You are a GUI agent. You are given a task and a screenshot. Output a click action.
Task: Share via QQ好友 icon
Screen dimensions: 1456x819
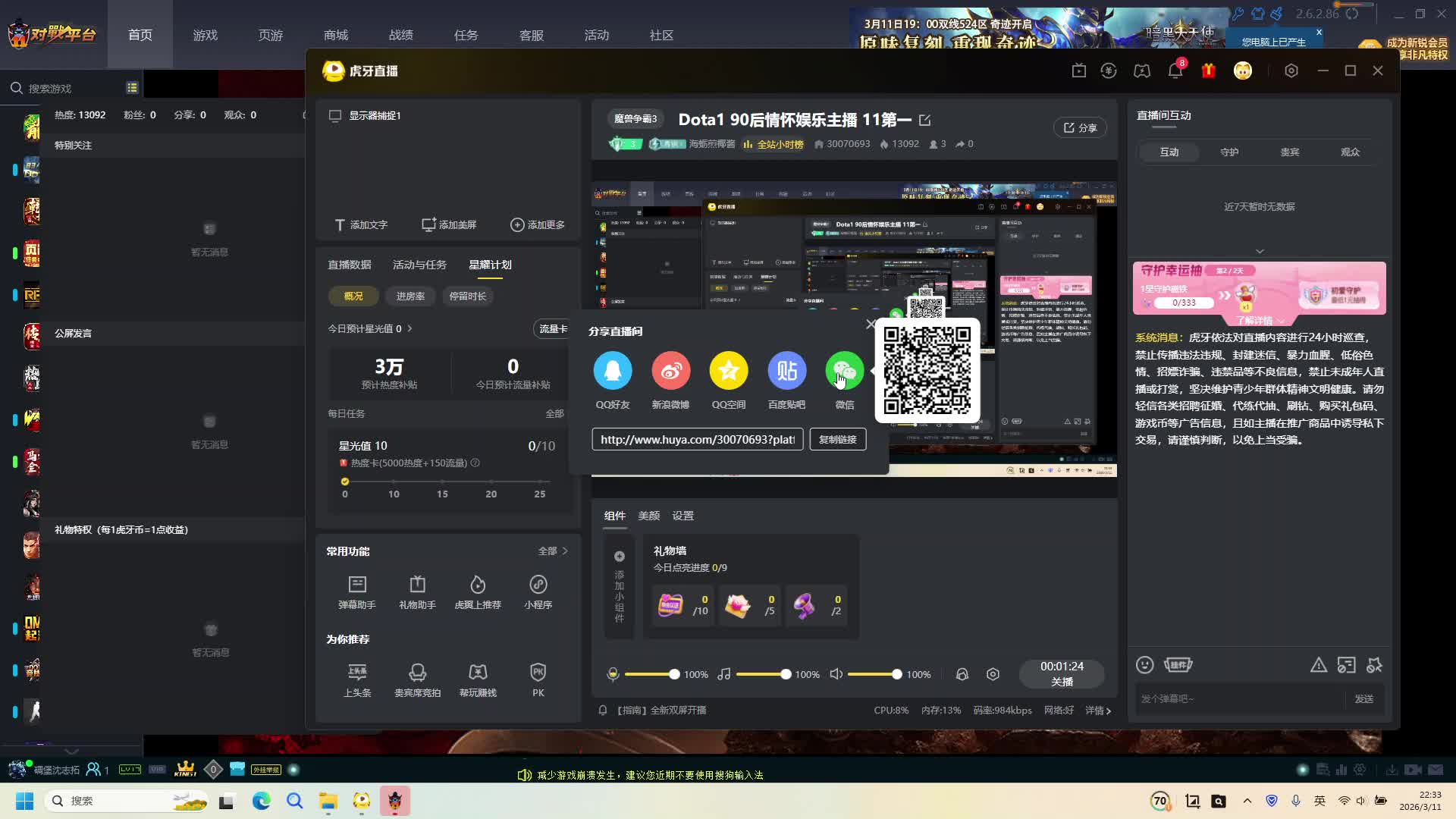pos(612,371)
